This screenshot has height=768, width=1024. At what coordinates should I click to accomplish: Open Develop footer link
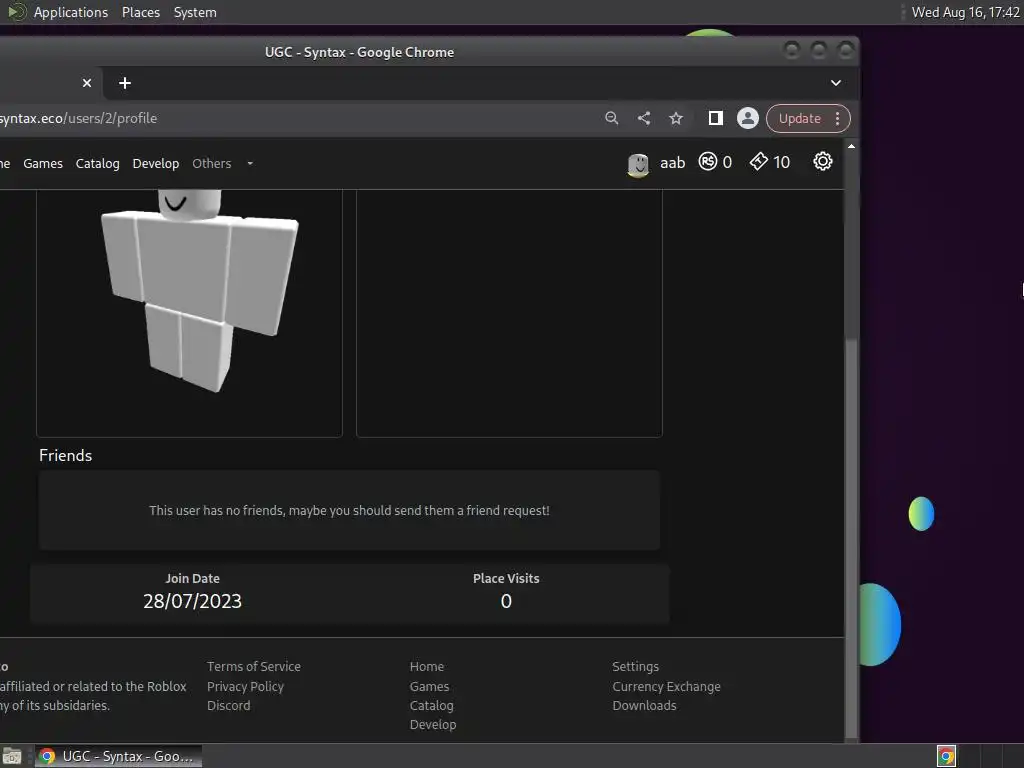point(432,724)
